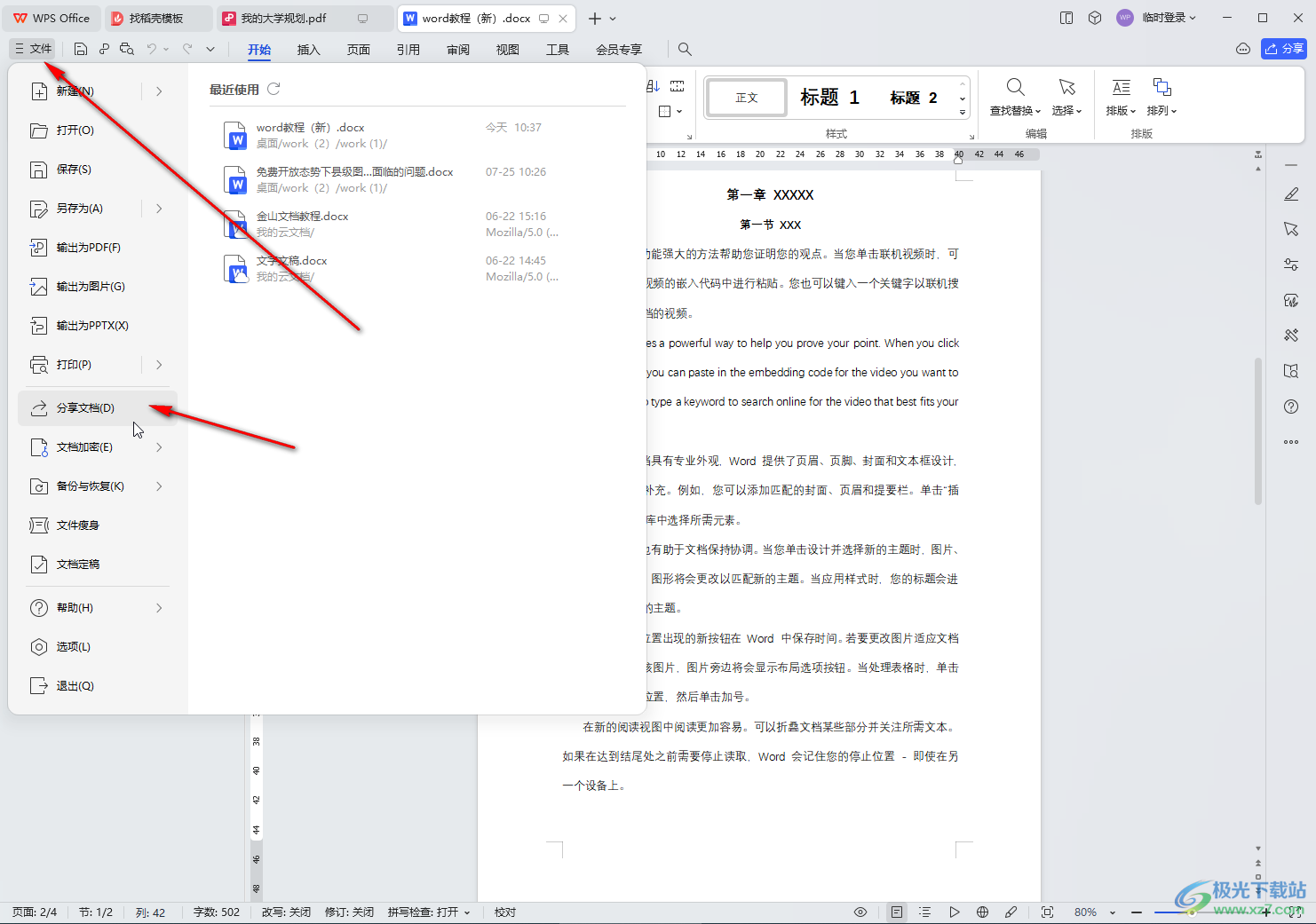
Task: Switch to outline view icon in status bar
Action: (924, 912)
